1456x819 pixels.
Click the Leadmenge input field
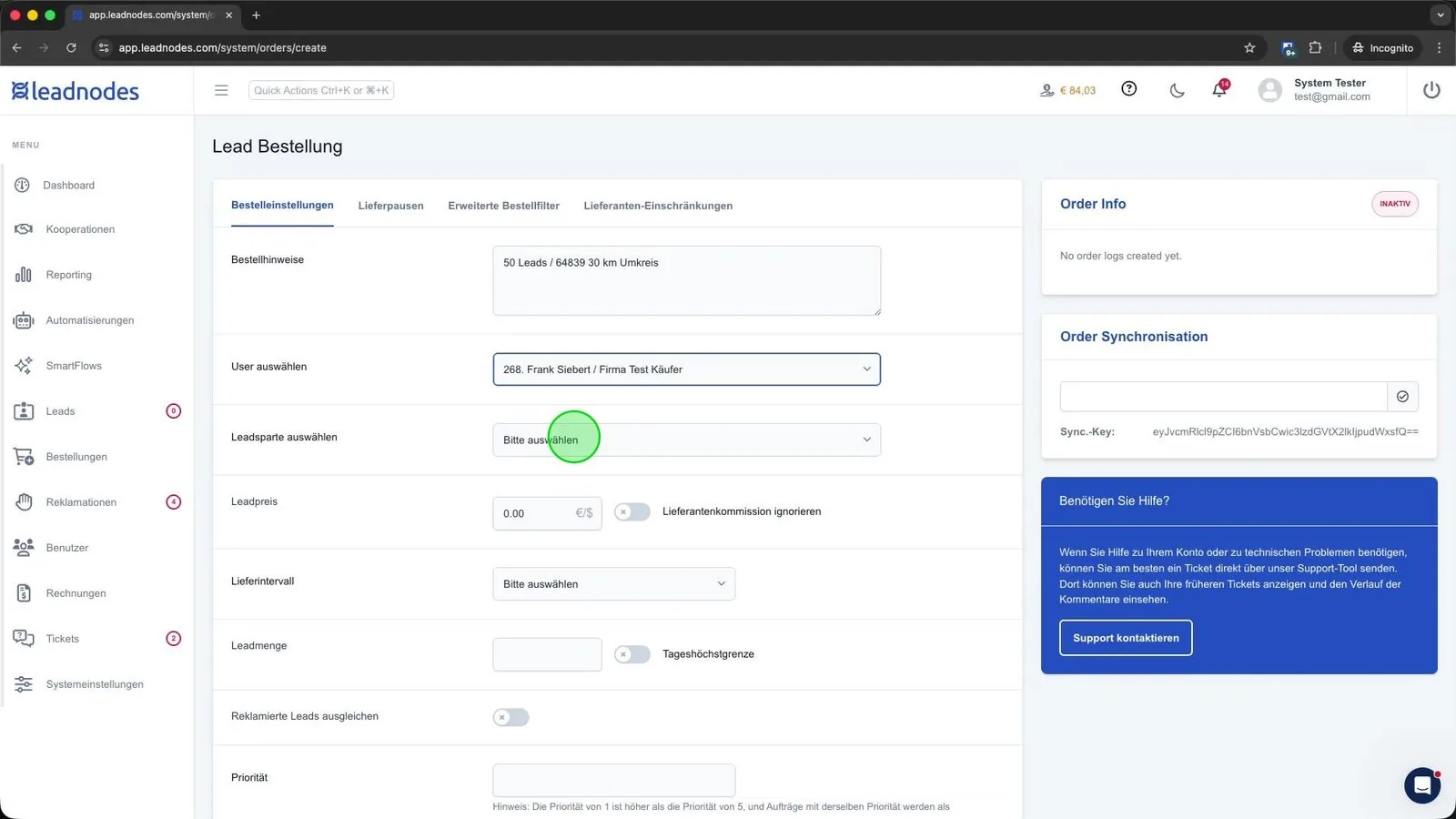pyautogui.click(x=547, y=654)
